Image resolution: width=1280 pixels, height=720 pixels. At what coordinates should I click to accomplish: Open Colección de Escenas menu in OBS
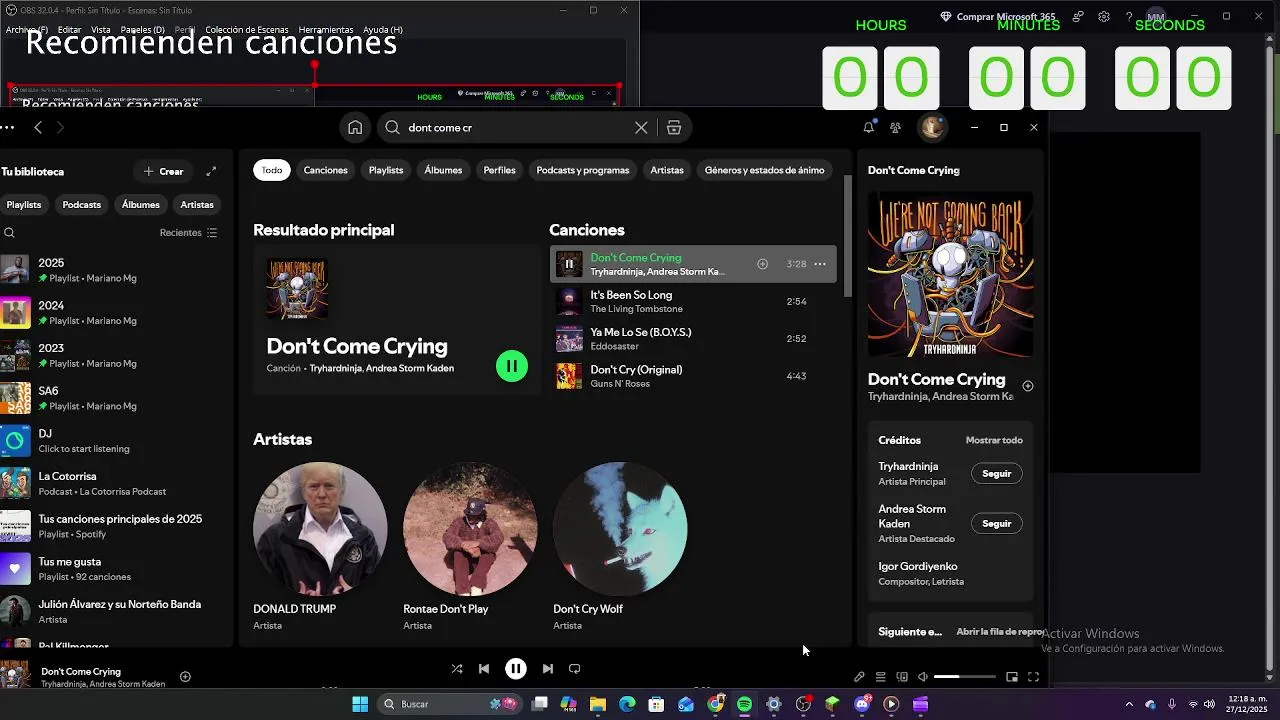(x=247, y=30)
